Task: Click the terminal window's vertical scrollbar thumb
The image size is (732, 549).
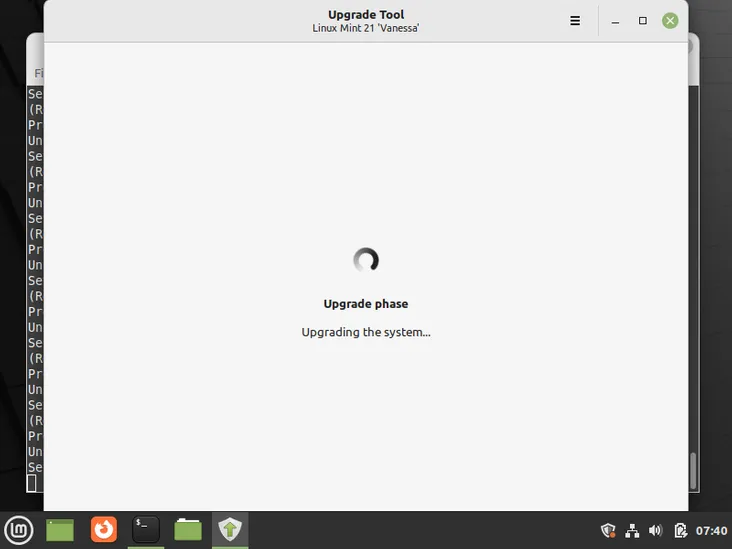Action: (693, 470)
